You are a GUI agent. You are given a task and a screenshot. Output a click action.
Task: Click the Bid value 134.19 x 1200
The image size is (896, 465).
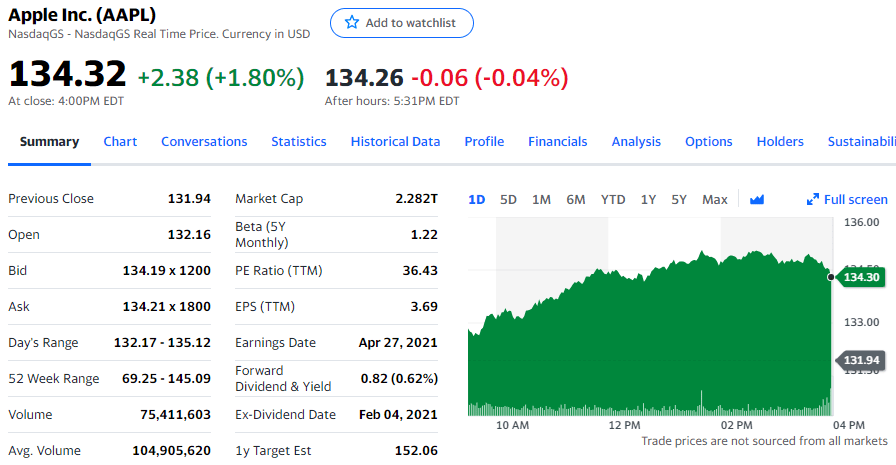coord(167,271)
